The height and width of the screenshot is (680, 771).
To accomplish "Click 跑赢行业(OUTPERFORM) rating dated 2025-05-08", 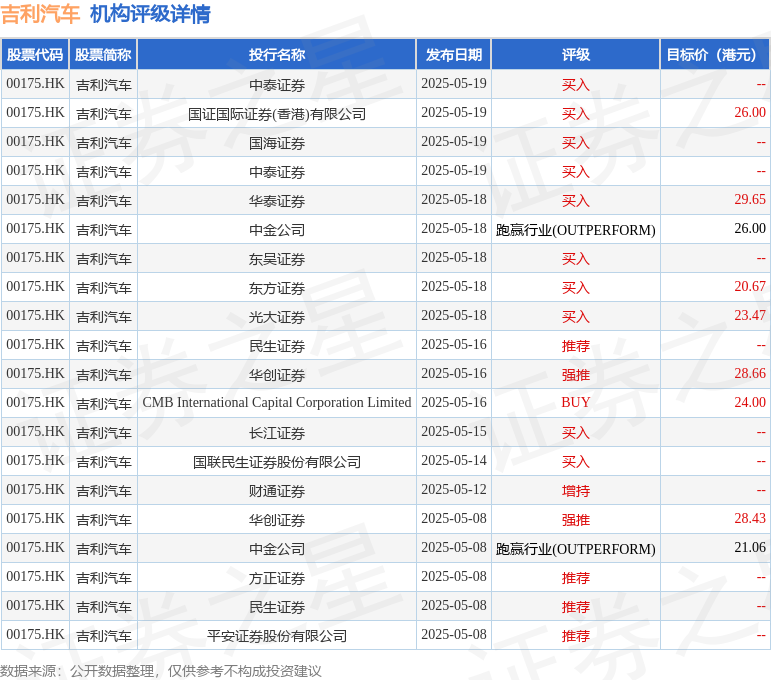I will [x=576, y=549].
